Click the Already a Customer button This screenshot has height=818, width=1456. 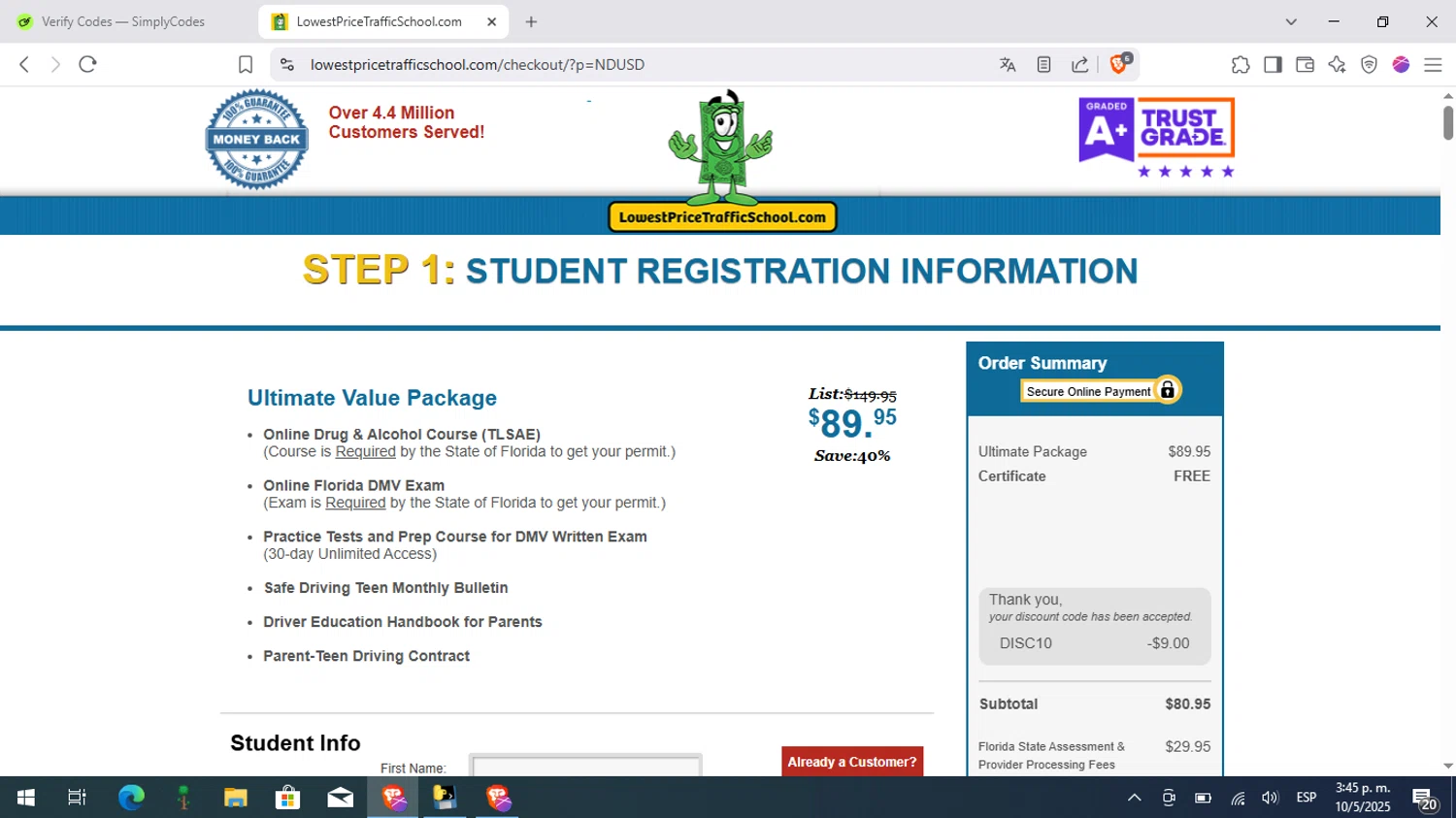[852, 762]
